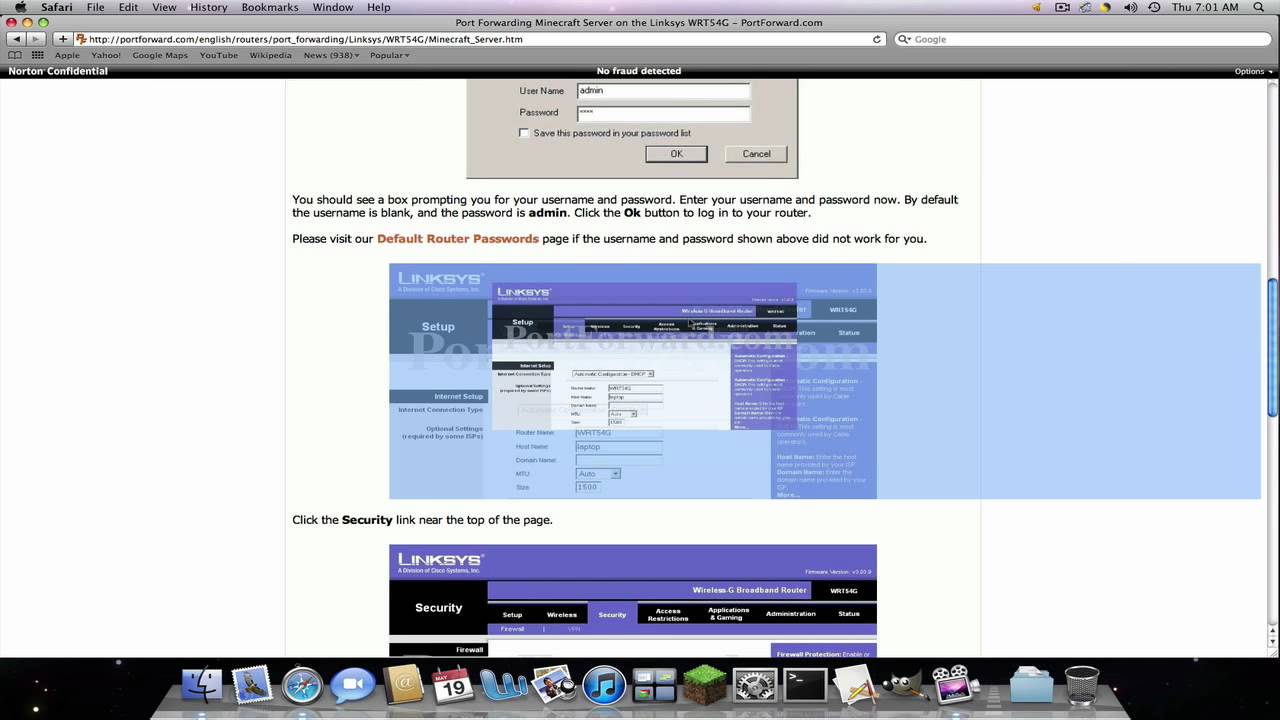Open the Yahoo! bookmark

click(x=106, y=55)
